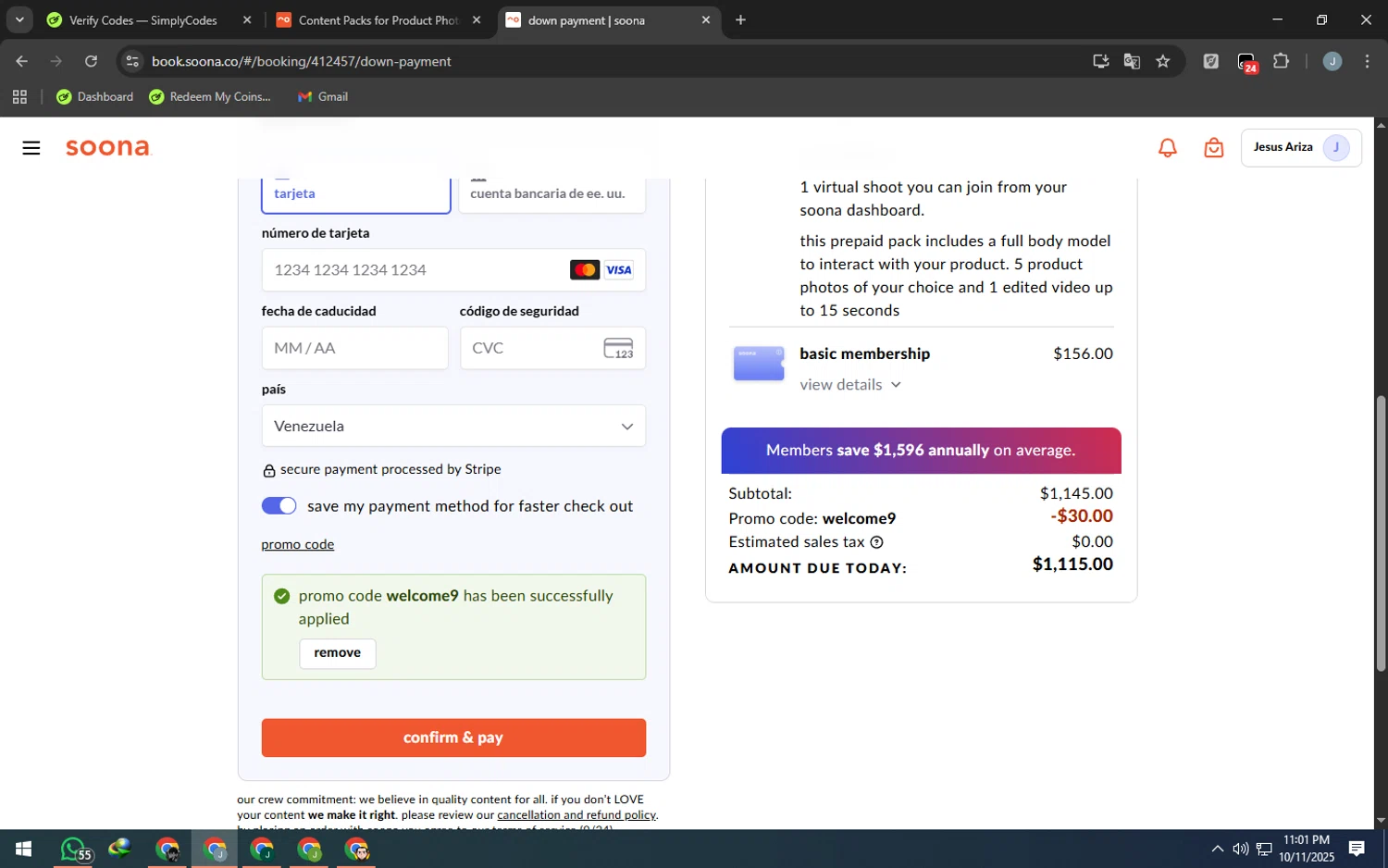Click the green promo success checkmark
Image resolution: width=1388 pixels, height=868 pixels.
pyautogui.click(x=282, y=596)
